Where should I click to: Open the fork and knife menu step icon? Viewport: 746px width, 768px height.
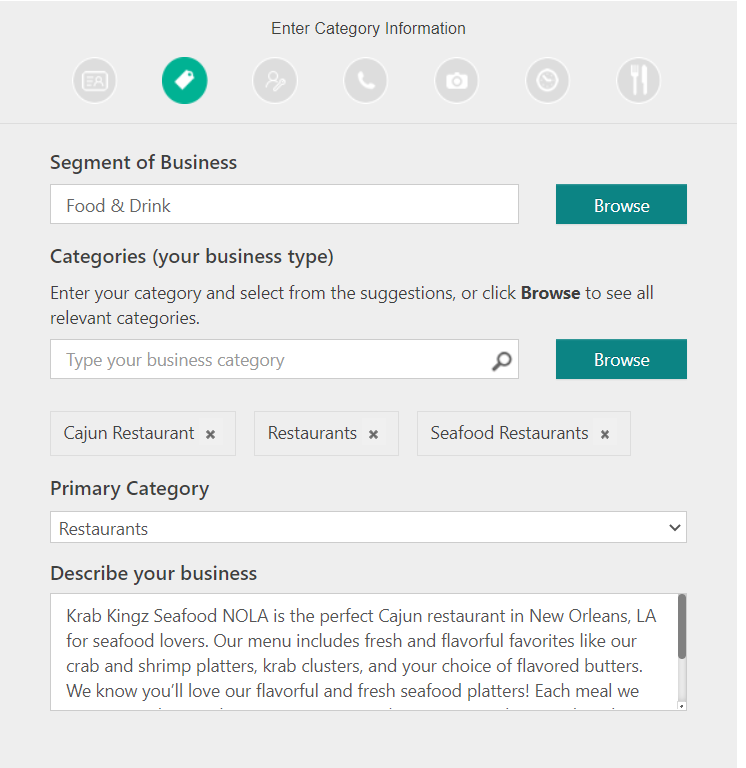coord(638,80)
